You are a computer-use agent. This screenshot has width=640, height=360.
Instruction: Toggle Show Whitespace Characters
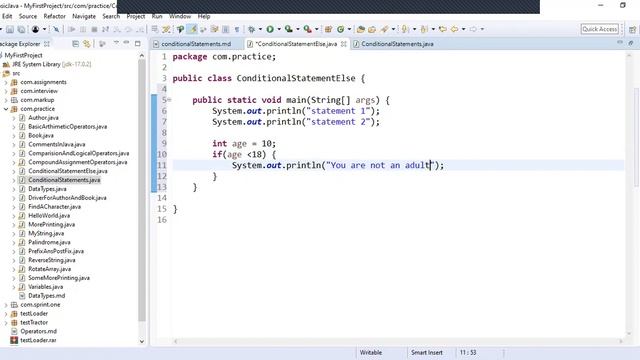pos(237,29)
